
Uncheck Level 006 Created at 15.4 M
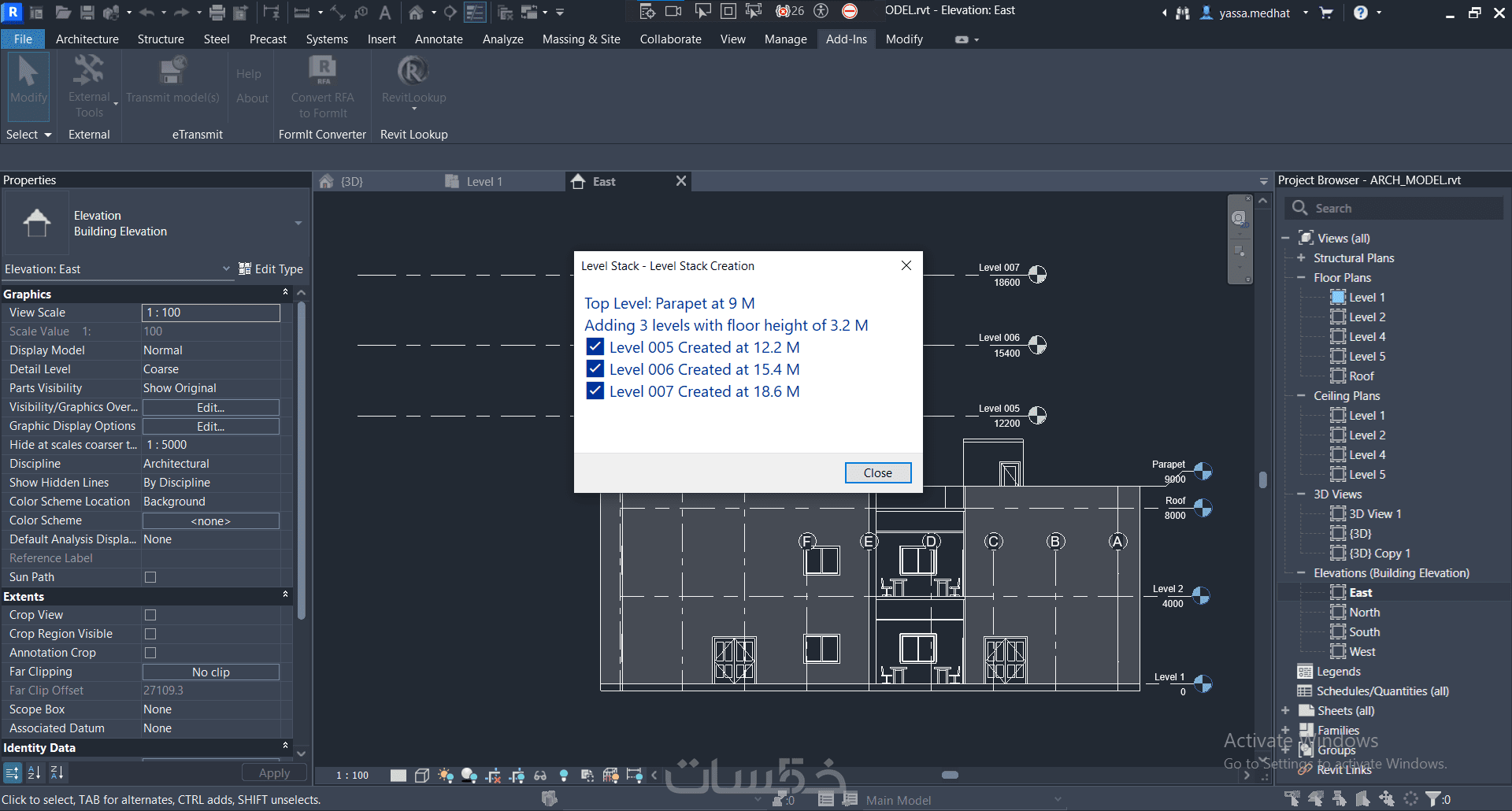[x=595, y=368]
